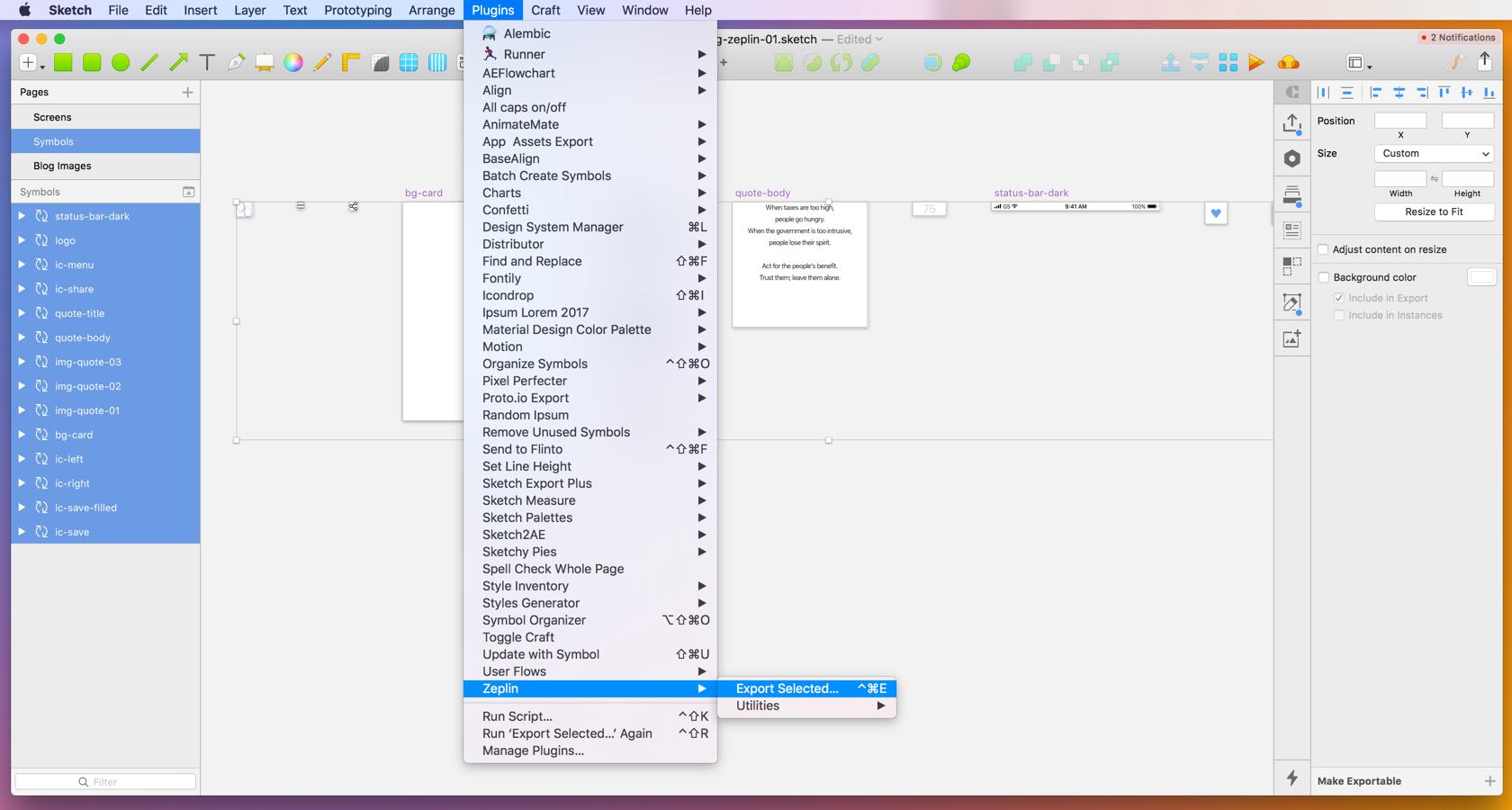Open the Size Custom dropdown
The height and width of the screenshot is (810, 1512).
pos(1433,153)
